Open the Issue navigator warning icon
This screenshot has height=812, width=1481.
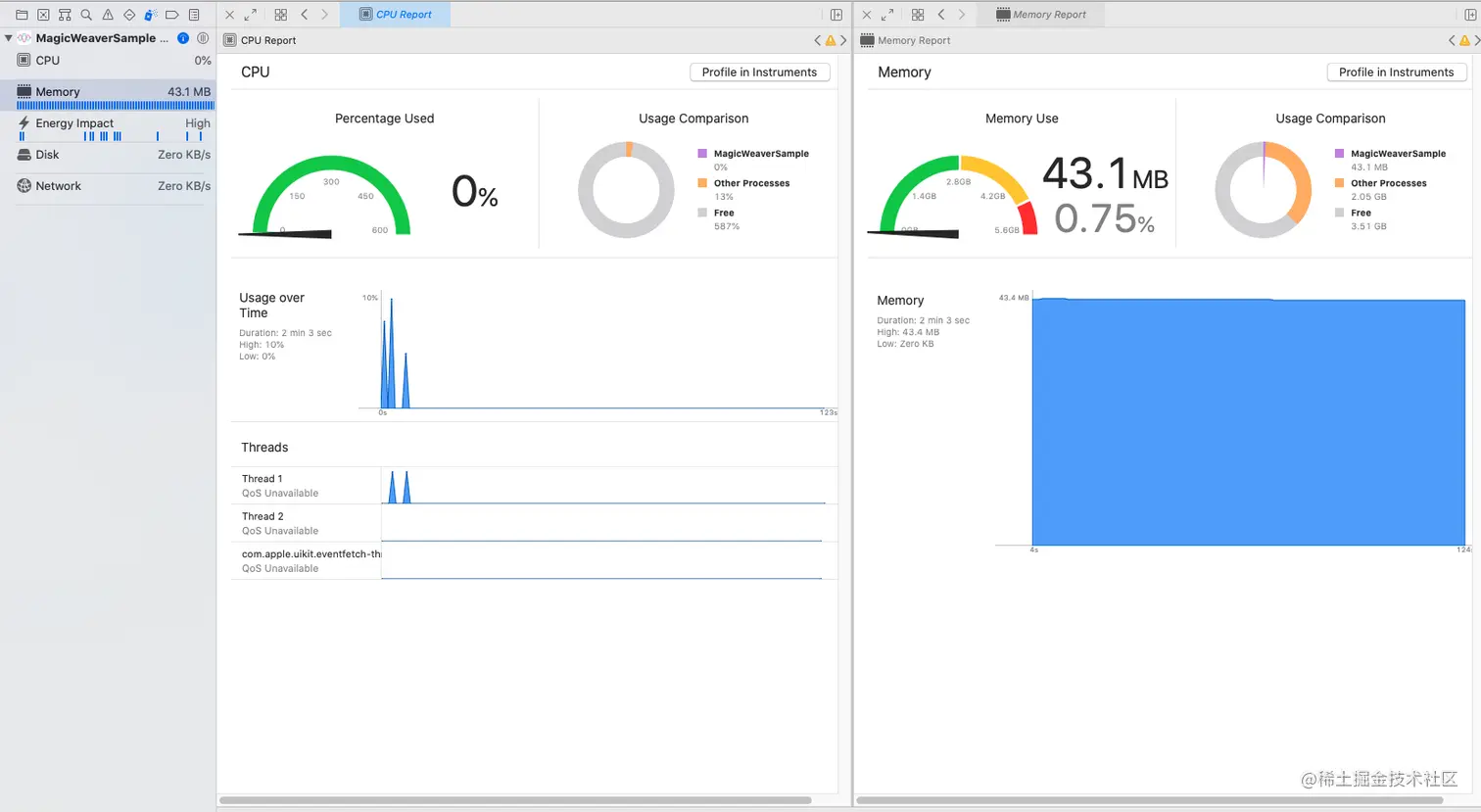click(x=108, y=15)
